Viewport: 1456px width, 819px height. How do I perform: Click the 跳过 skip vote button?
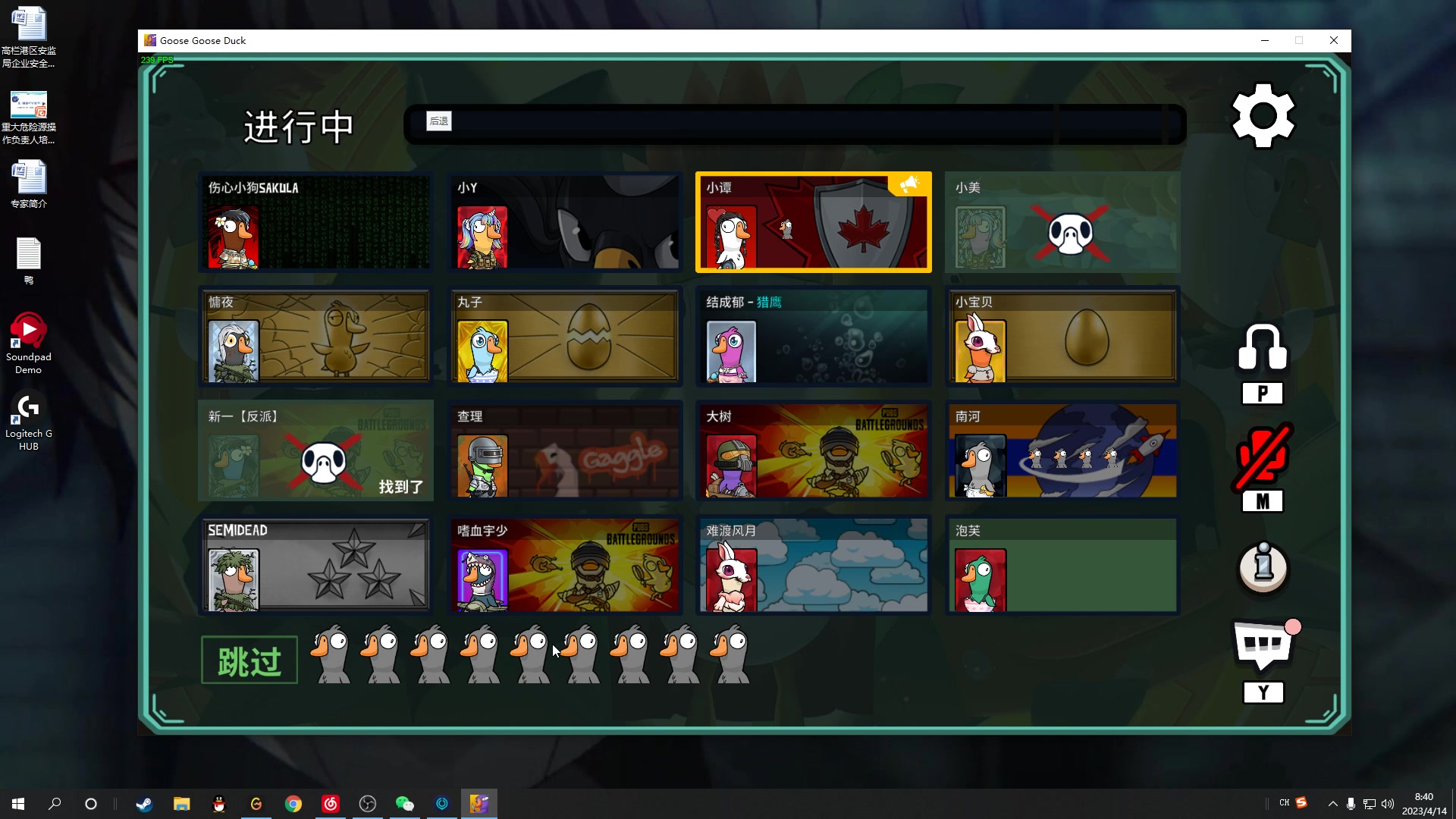pyautogui.click(x=249, y=661)
